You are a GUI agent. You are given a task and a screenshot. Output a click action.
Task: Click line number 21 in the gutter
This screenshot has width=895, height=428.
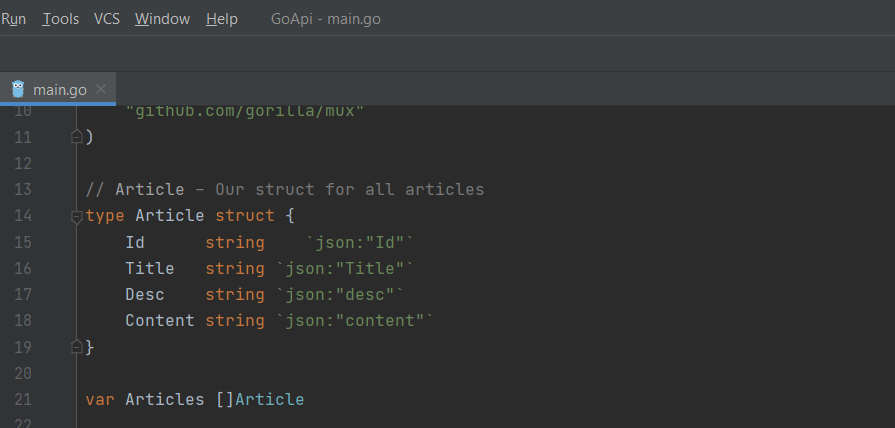[23, 399]
